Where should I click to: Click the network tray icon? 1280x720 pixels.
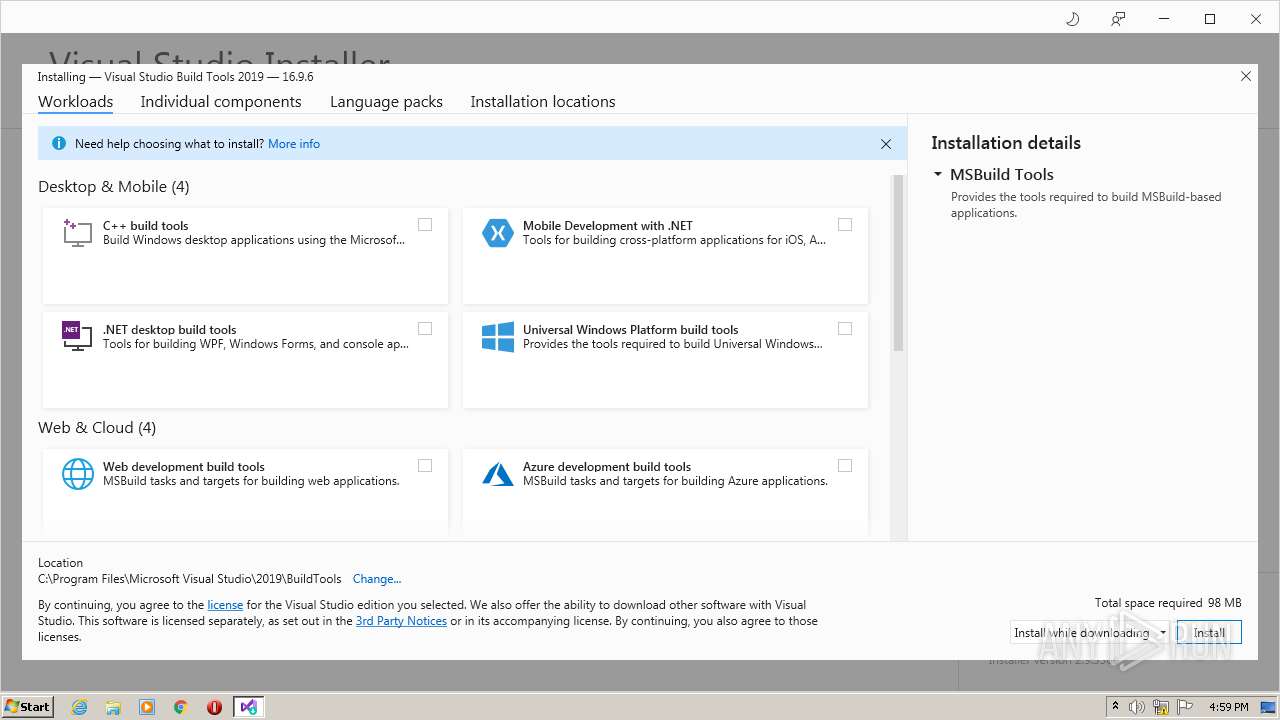pos(1161,707)
